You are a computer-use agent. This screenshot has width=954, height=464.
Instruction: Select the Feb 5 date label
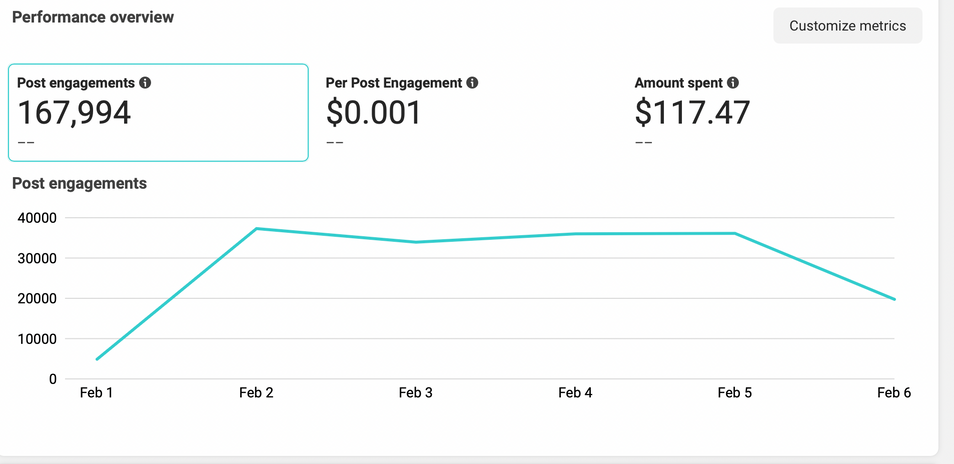(x=735, y=393)
